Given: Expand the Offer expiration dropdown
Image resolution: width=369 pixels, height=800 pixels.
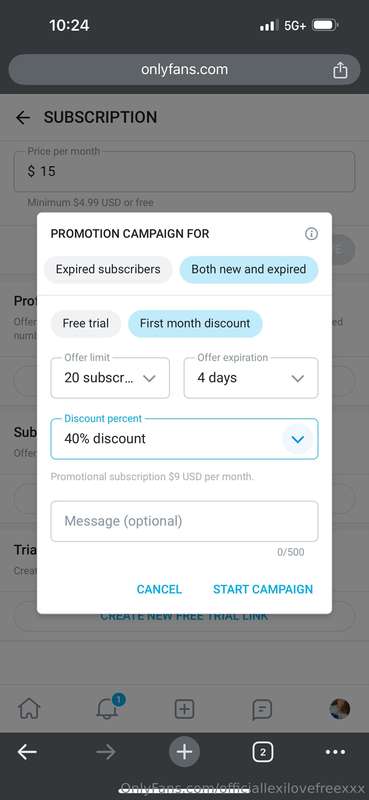Looking at the screenshot, I should click(251, 378).
